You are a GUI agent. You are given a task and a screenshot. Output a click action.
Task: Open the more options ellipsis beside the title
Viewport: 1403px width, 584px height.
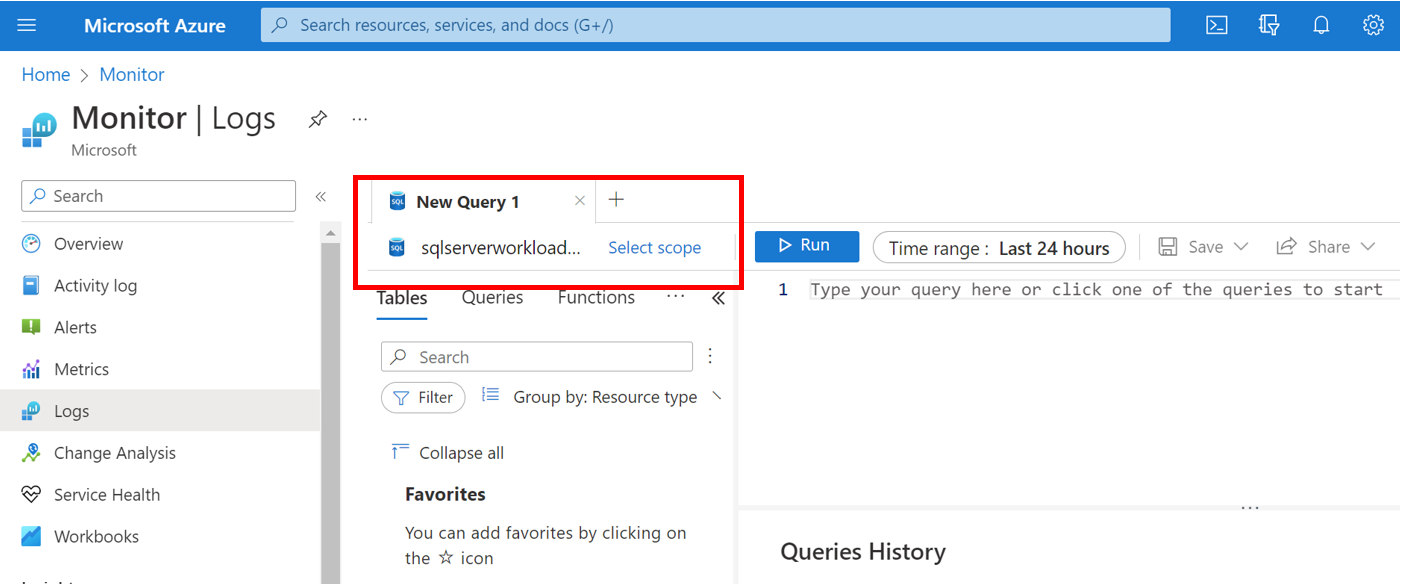pyautogui.click(x=360, y=119)
